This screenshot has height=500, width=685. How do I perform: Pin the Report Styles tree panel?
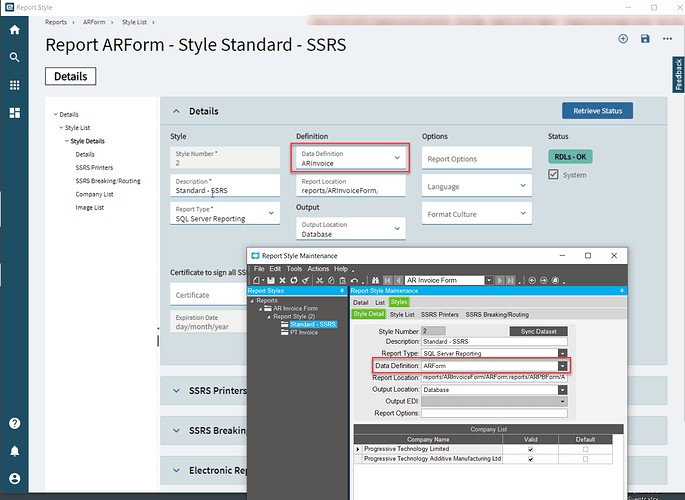342,290
